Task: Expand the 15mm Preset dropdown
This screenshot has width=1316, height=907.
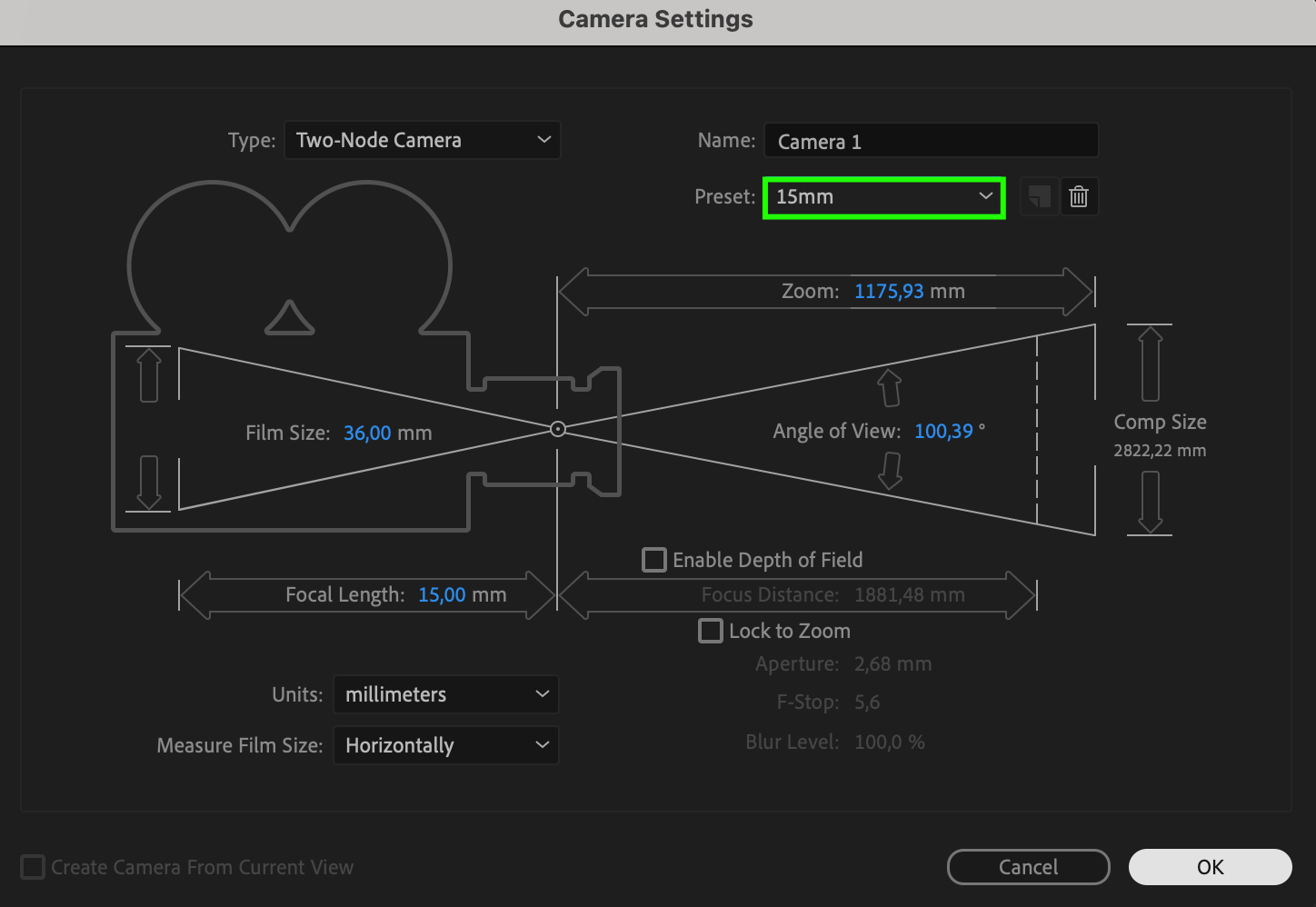Action: (883, 197)
